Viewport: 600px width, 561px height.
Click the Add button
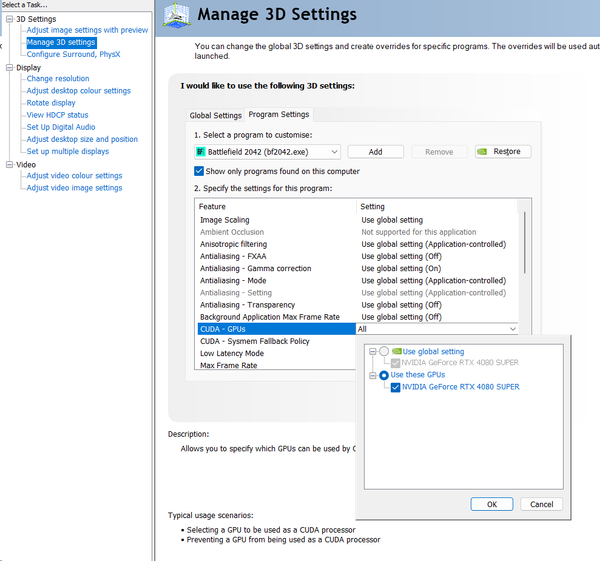click(375, 152)
